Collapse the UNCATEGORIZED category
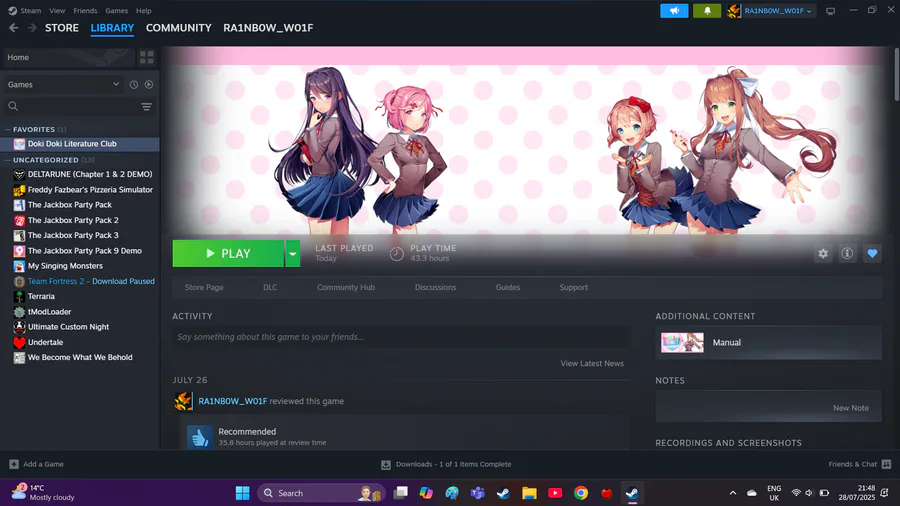 click(8, 160)
